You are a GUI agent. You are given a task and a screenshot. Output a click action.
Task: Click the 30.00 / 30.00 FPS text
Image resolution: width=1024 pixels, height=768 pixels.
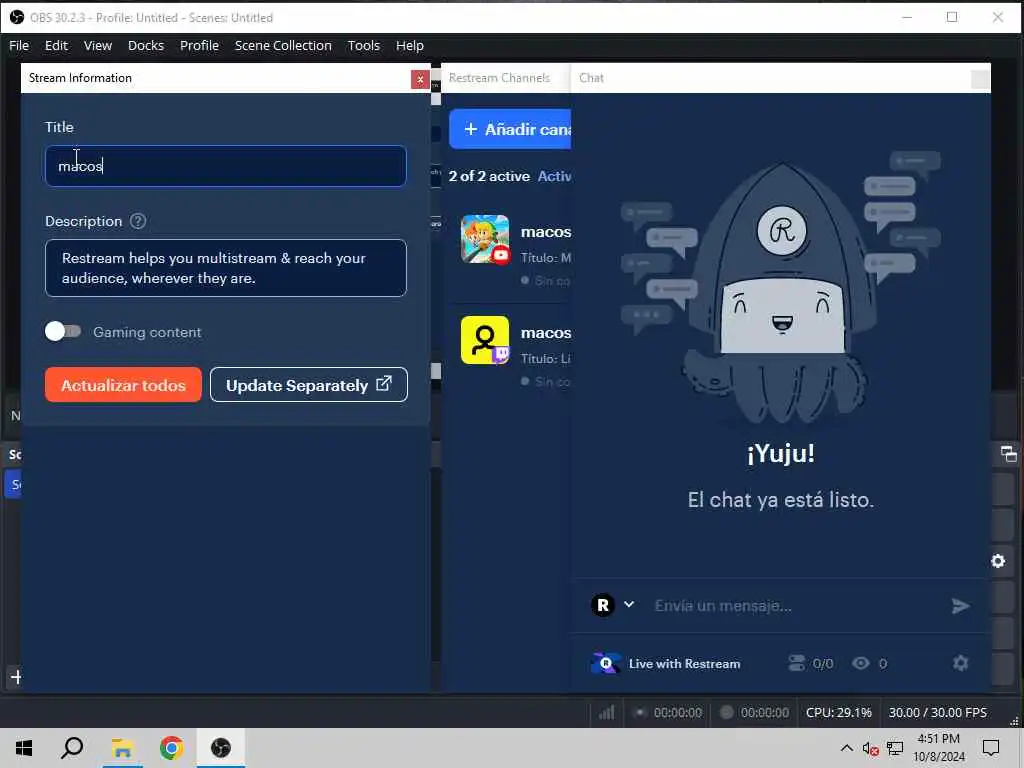coord(937,712)
